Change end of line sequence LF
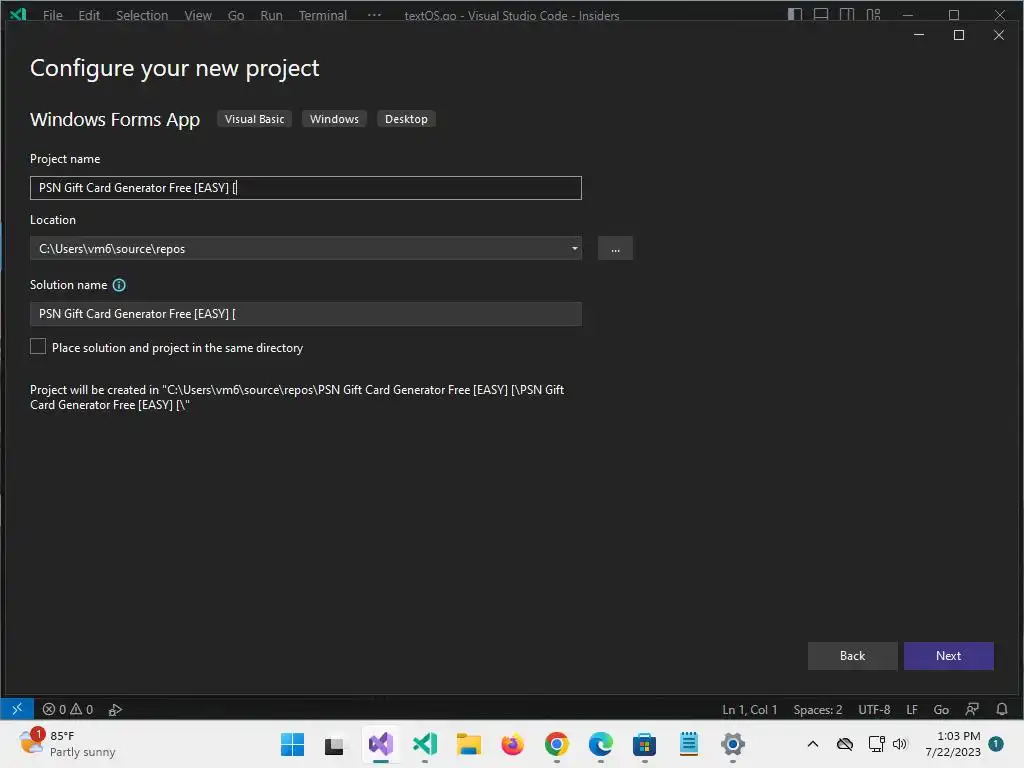 912,710
